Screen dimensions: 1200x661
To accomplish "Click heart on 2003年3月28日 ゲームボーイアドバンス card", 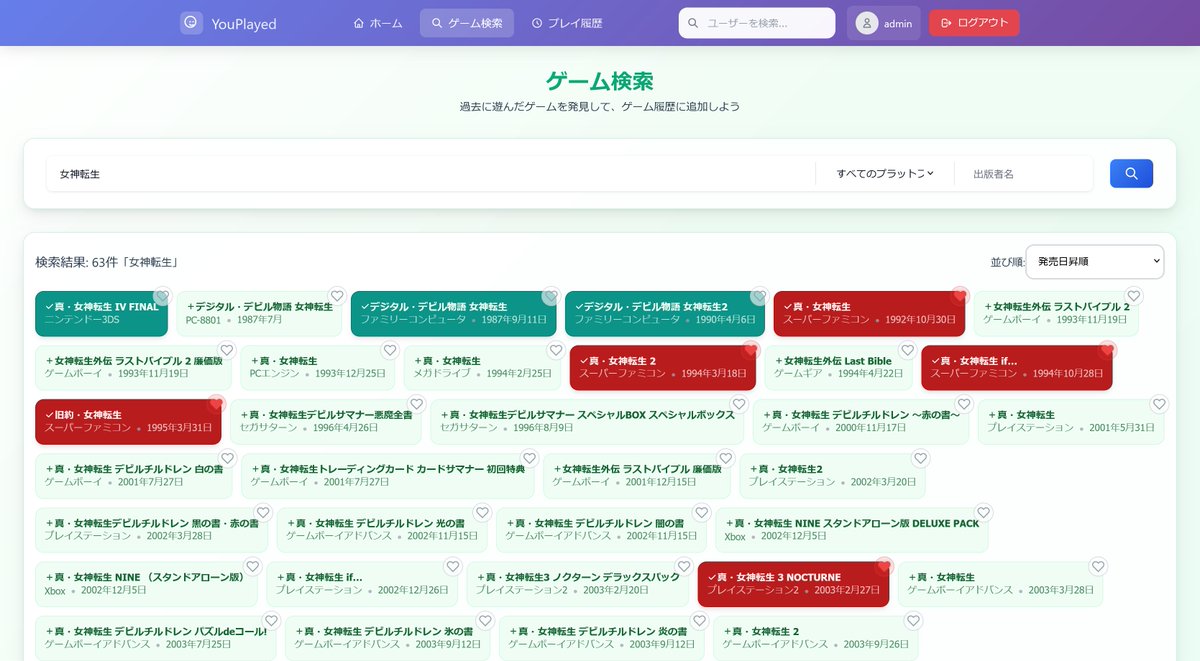I will [x=1098, y=566].
